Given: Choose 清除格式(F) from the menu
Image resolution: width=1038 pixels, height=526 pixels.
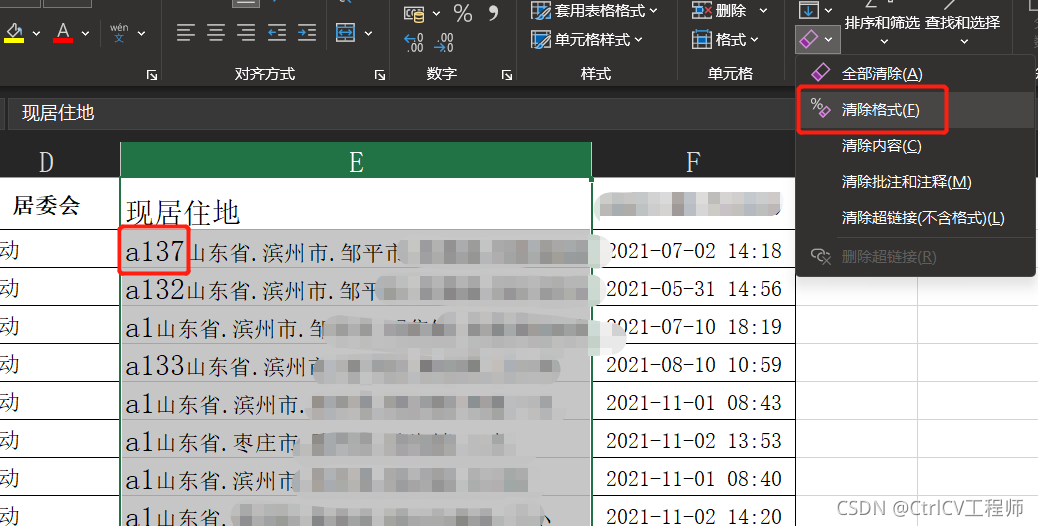Looking at the screenshot, I should (x=915, y=110).
